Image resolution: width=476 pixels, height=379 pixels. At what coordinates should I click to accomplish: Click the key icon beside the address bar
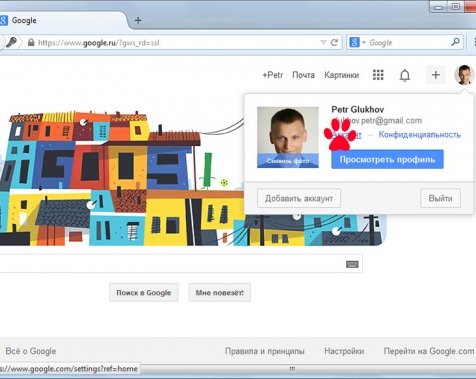11,42
